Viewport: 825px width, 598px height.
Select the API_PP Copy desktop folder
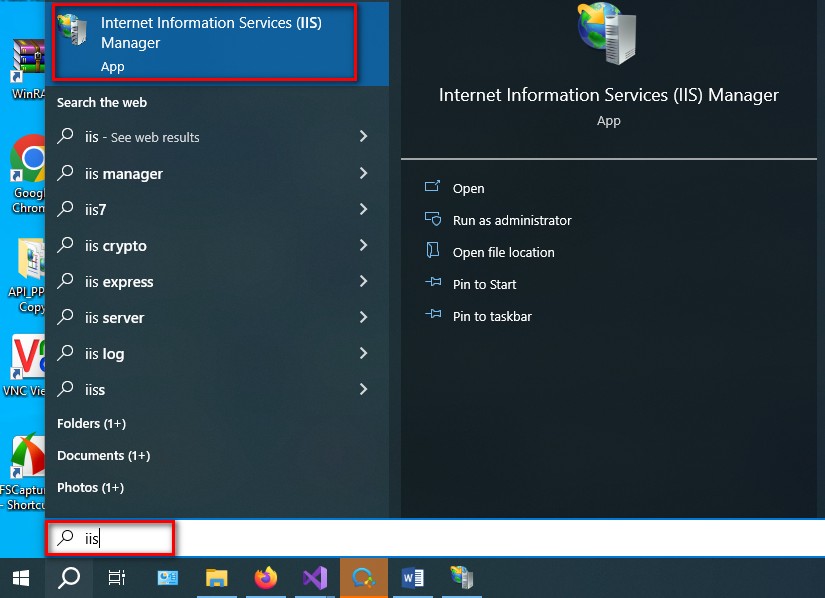(x=26, y=276)
